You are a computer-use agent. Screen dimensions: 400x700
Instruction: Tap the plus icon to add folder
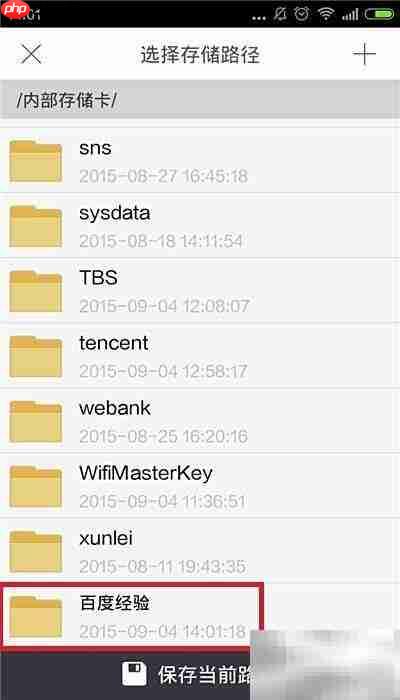pyautogui.click(x=364, y=54)
